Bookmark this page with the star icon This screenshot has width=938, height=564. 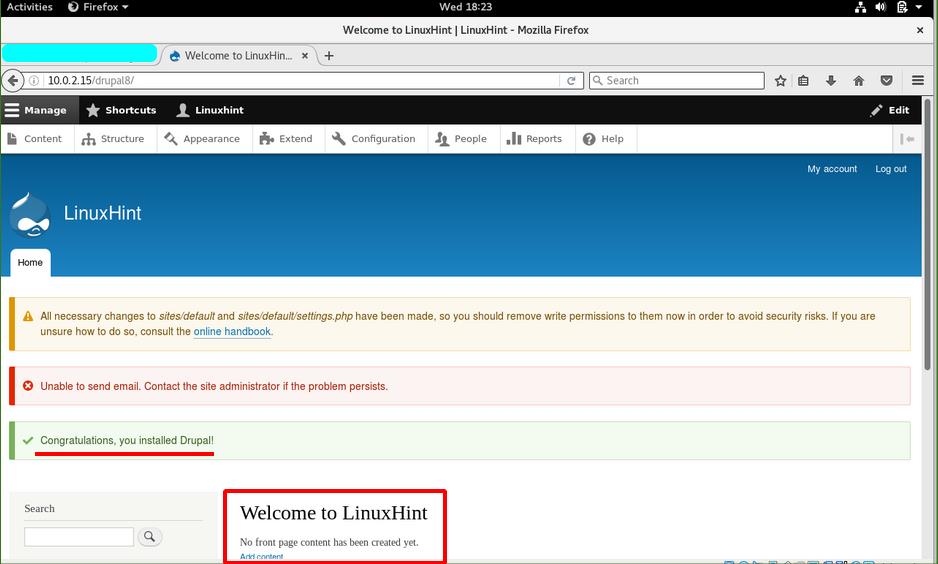[780, 80]
